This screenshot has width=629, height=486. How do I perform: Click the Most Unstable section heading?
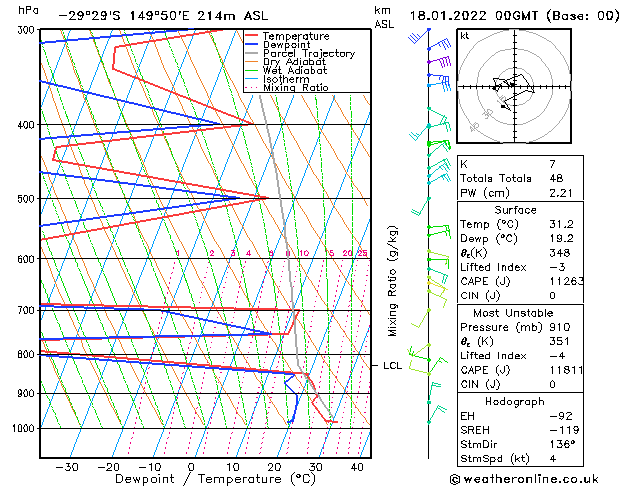pyautogui.click(x=513, y=313)
